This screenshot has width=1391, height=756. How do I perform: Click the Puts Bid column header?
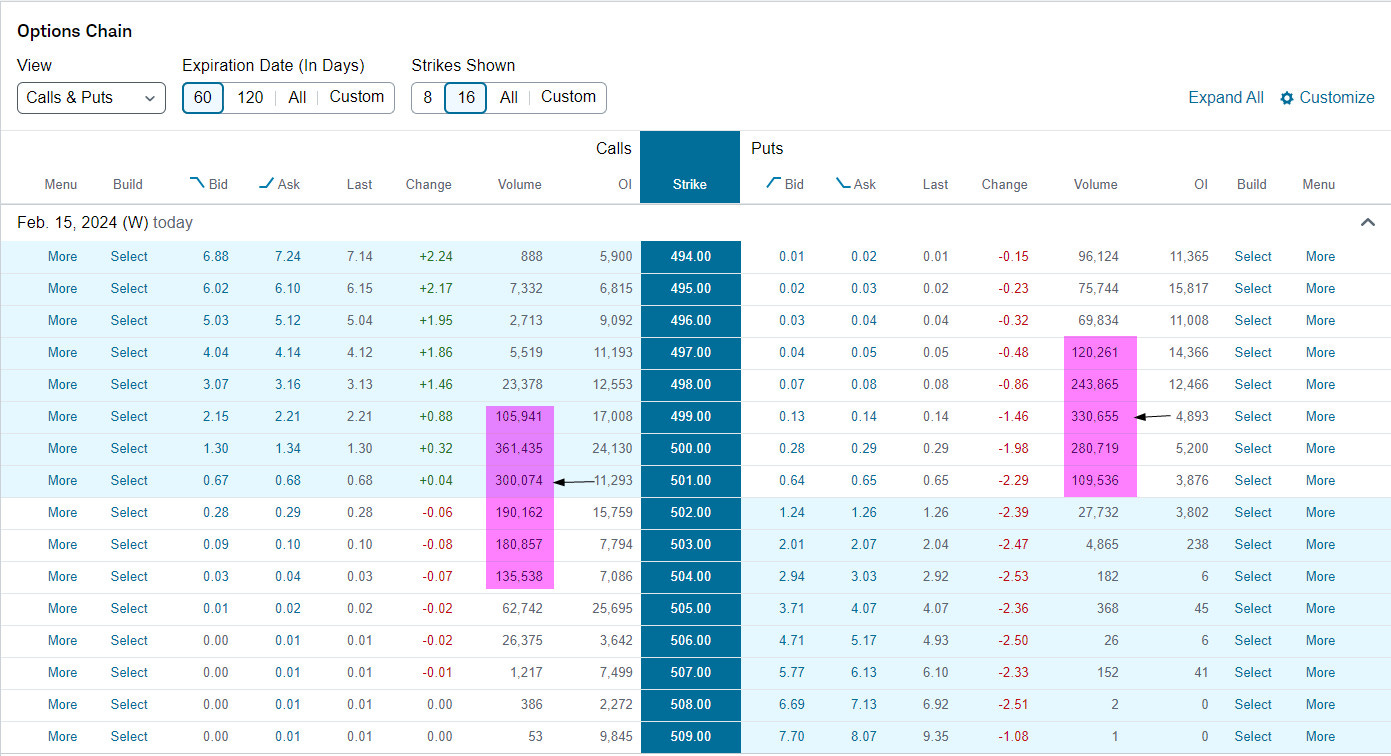[785, 184]
